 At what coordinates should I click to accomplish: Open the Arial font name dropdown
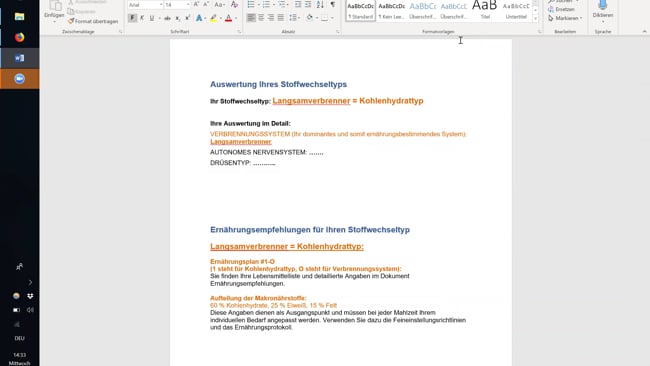(x=161, y=5)
